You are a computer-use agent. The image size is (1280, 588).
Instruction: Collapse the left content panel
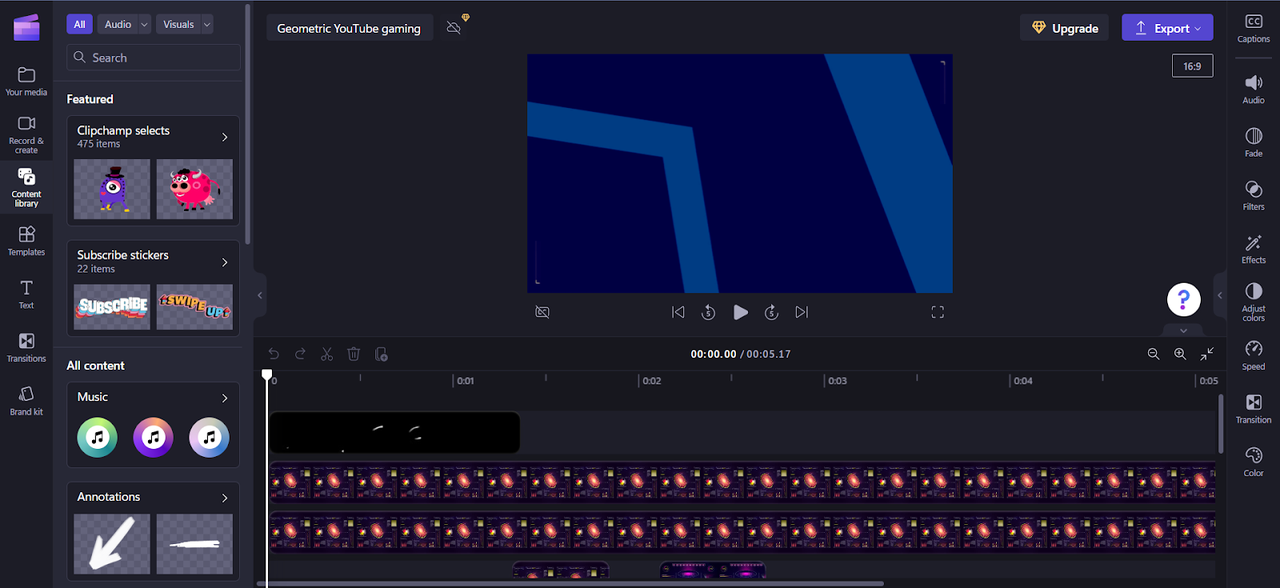(x=260, y=296)
